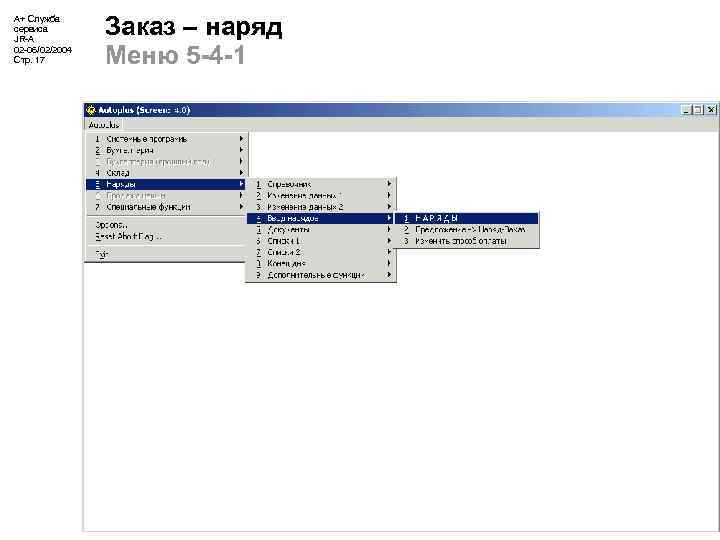Open menu item 7 Специальные функции
This screenshot has width=720, height=540.
(x=167, y=207)
